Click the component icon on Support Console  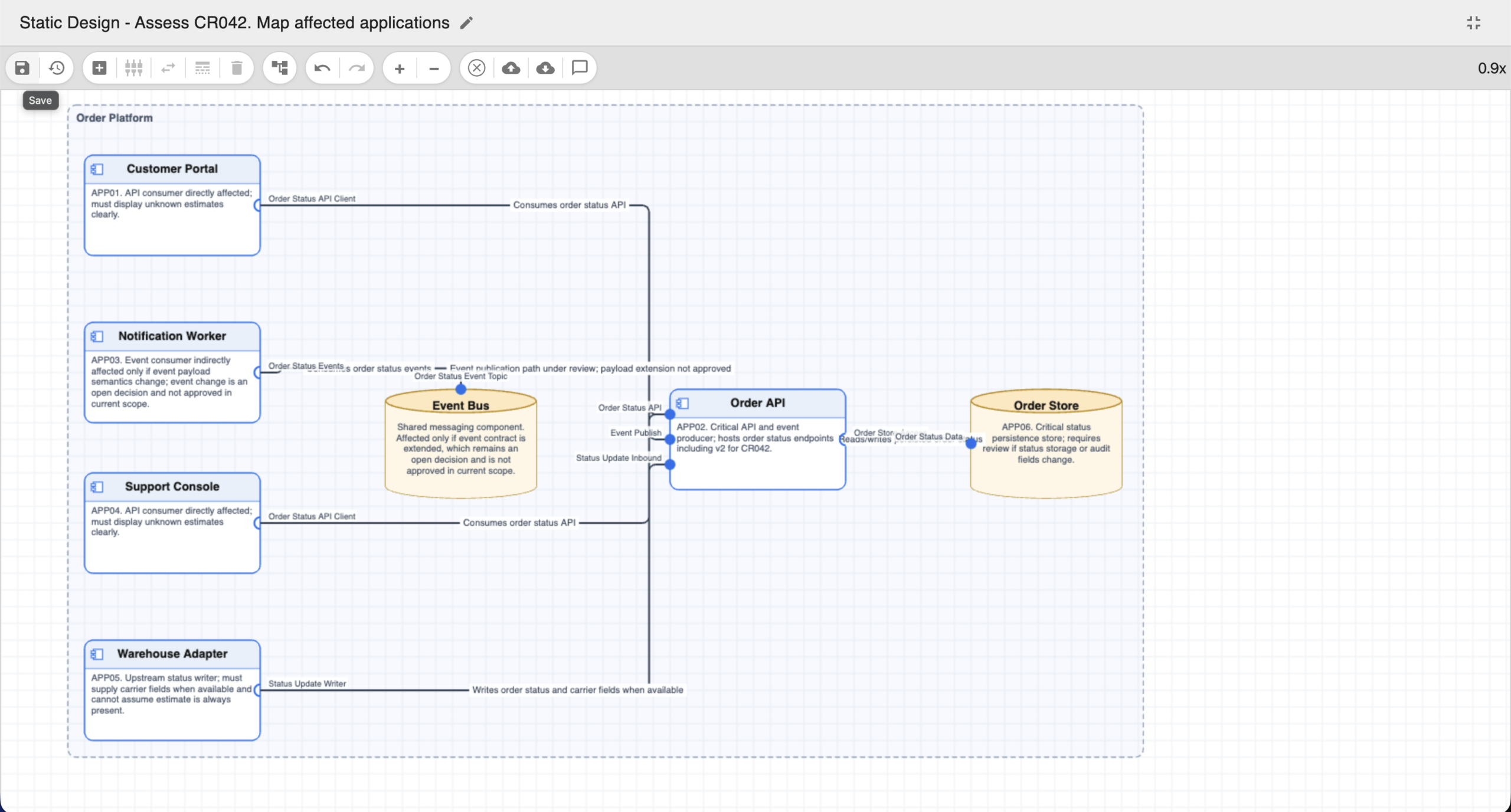point(97,487)
